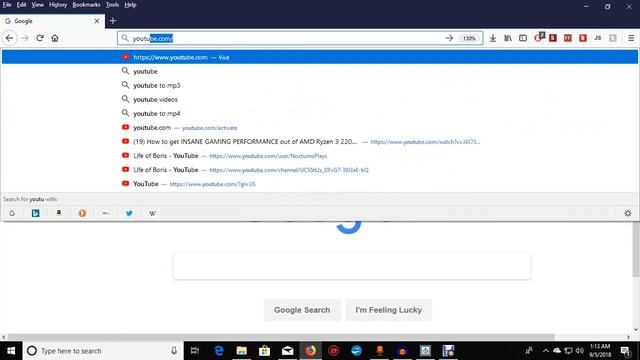Open a new tab with the plus button
Screen dimensions: 640x360
point(113,20)
